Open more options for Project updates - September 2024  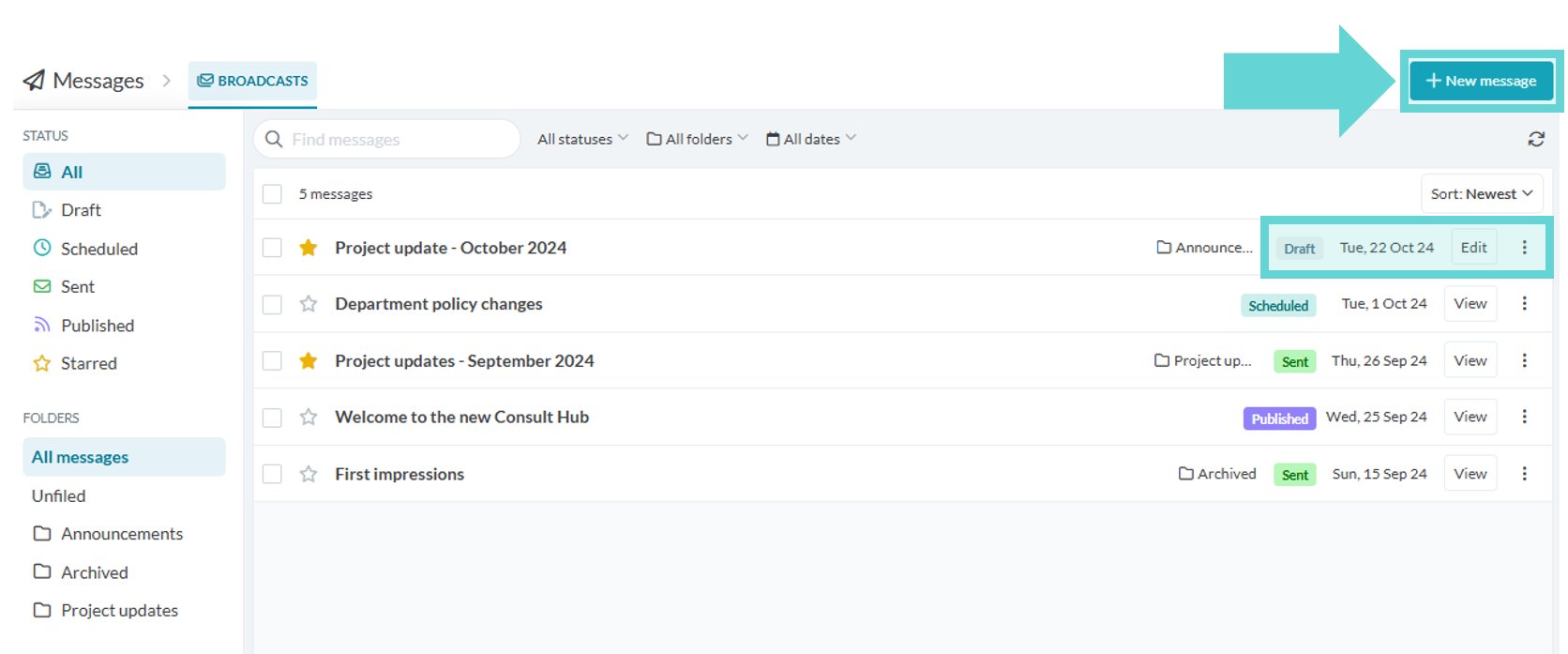point(1524,360)
